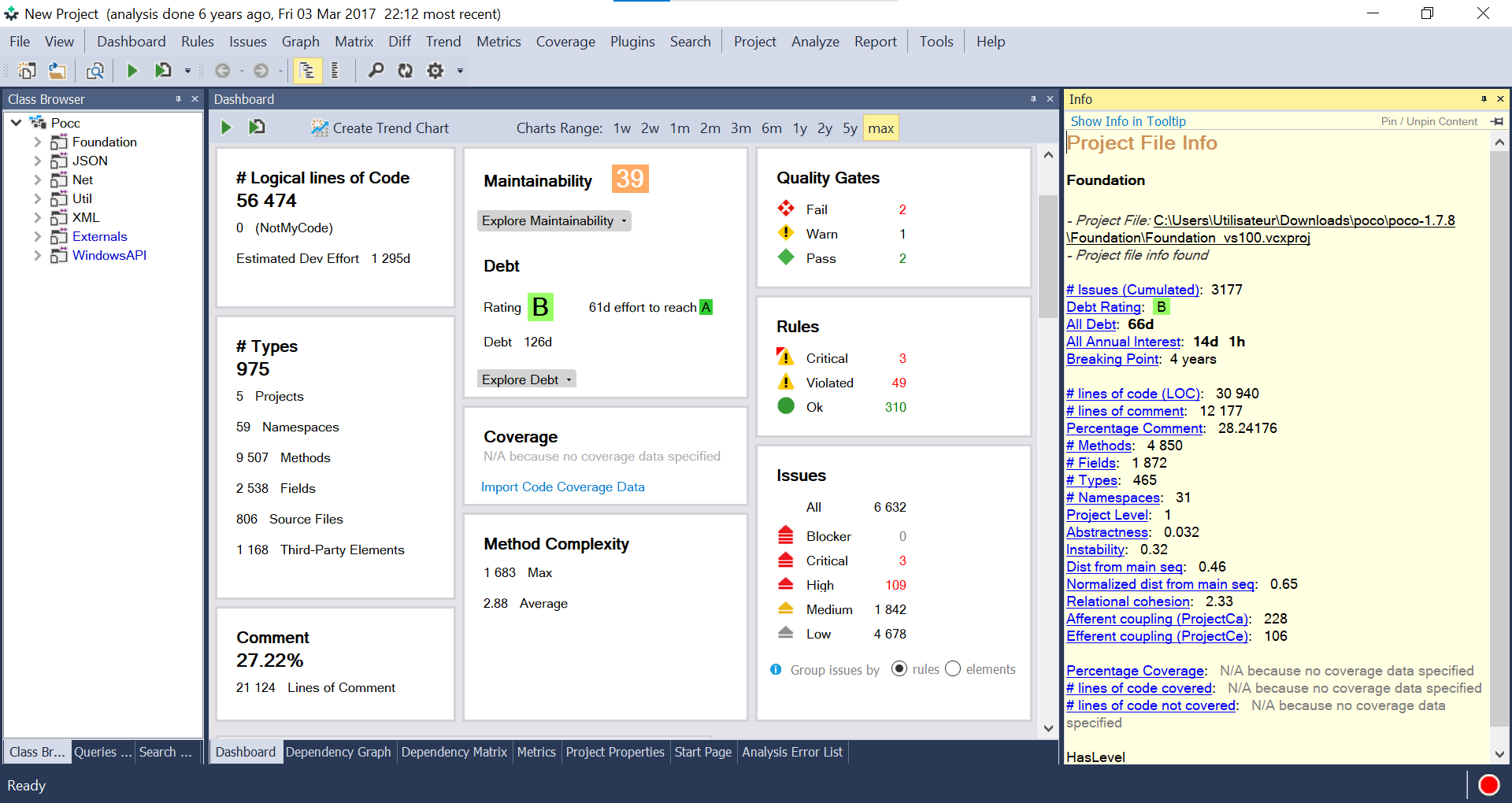Click the orange Maintainability score 39 badge
The image size is (1512, 803).
630,179
